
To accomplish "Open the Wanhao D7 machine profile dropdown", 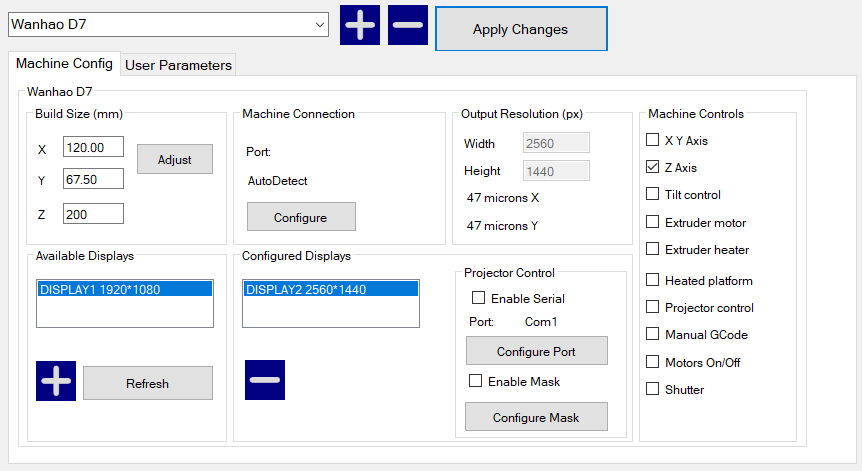I will pyautogui.click(x=168, y=25).
